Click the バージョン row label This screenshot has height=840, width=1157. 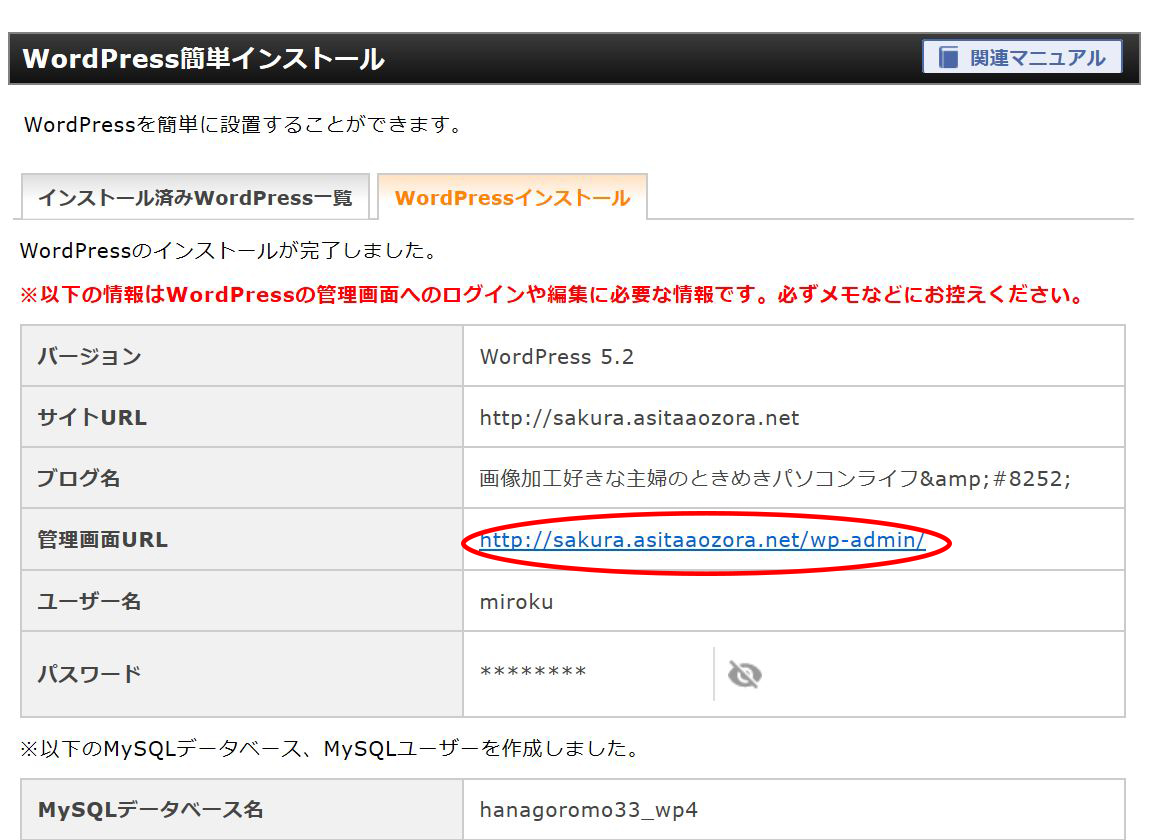pos(89,357)
